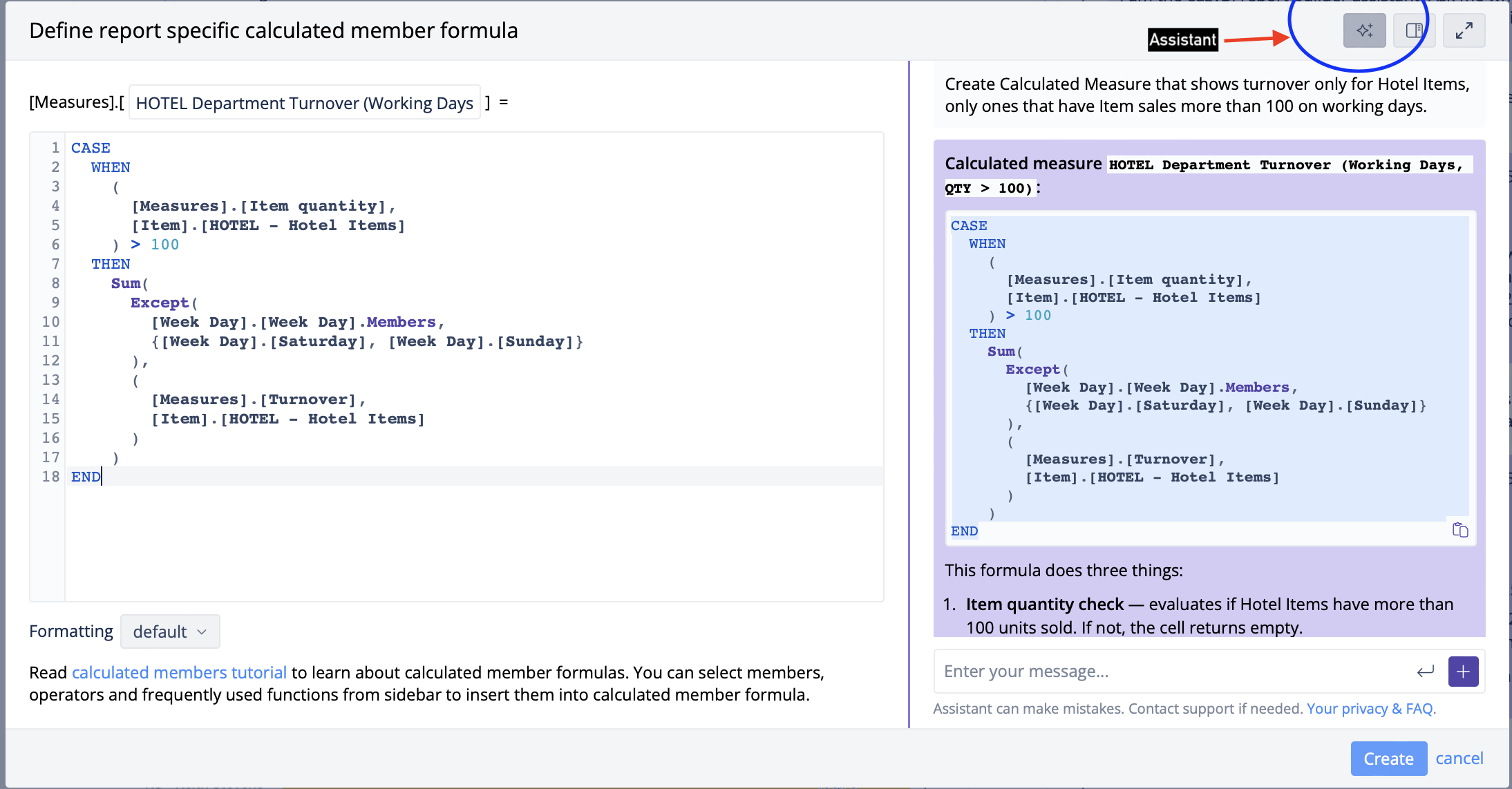This screenshot has height=789, width=1512.
Task: Click the Sum function on line 8
Action: tap(125, 283)
